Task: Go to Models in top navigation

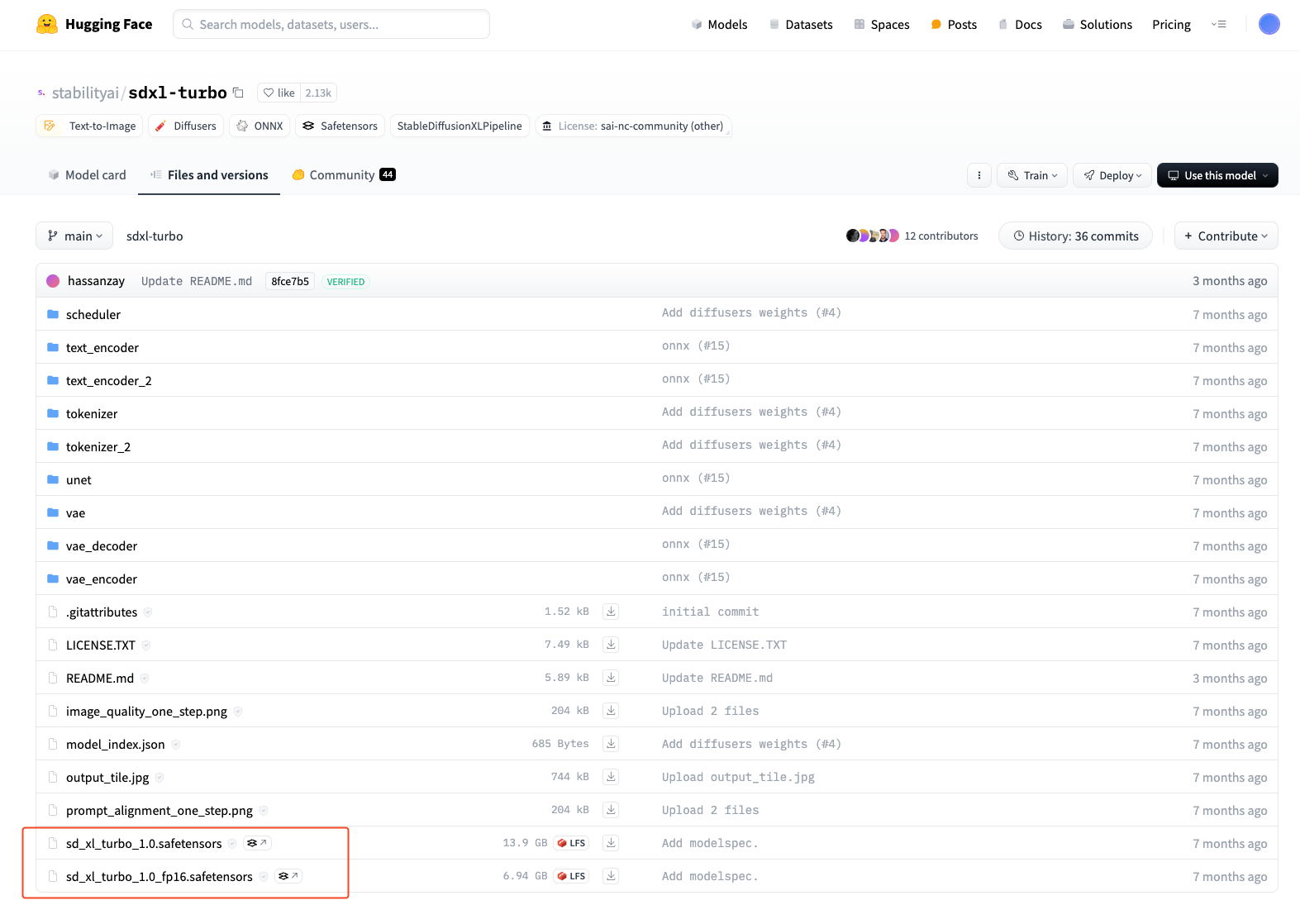Action: click(x=719, y=25)
